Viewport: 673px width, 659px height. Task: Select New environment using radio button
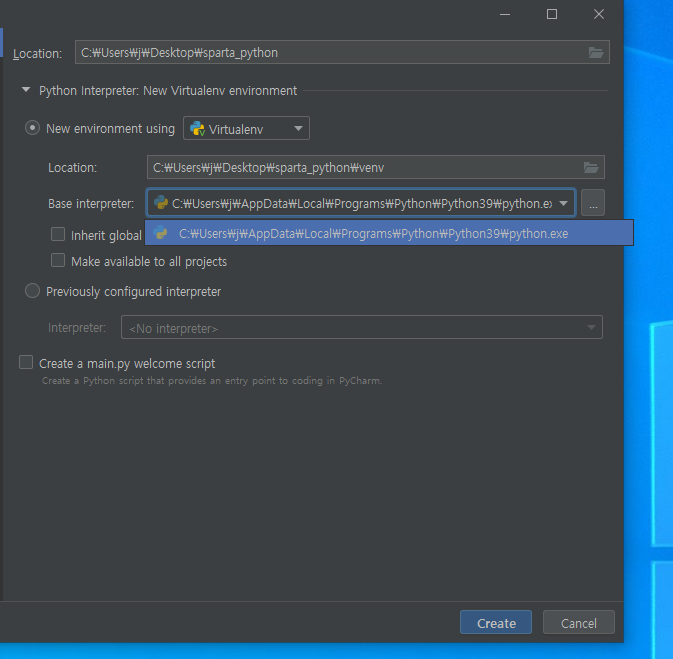click(32, 128)
